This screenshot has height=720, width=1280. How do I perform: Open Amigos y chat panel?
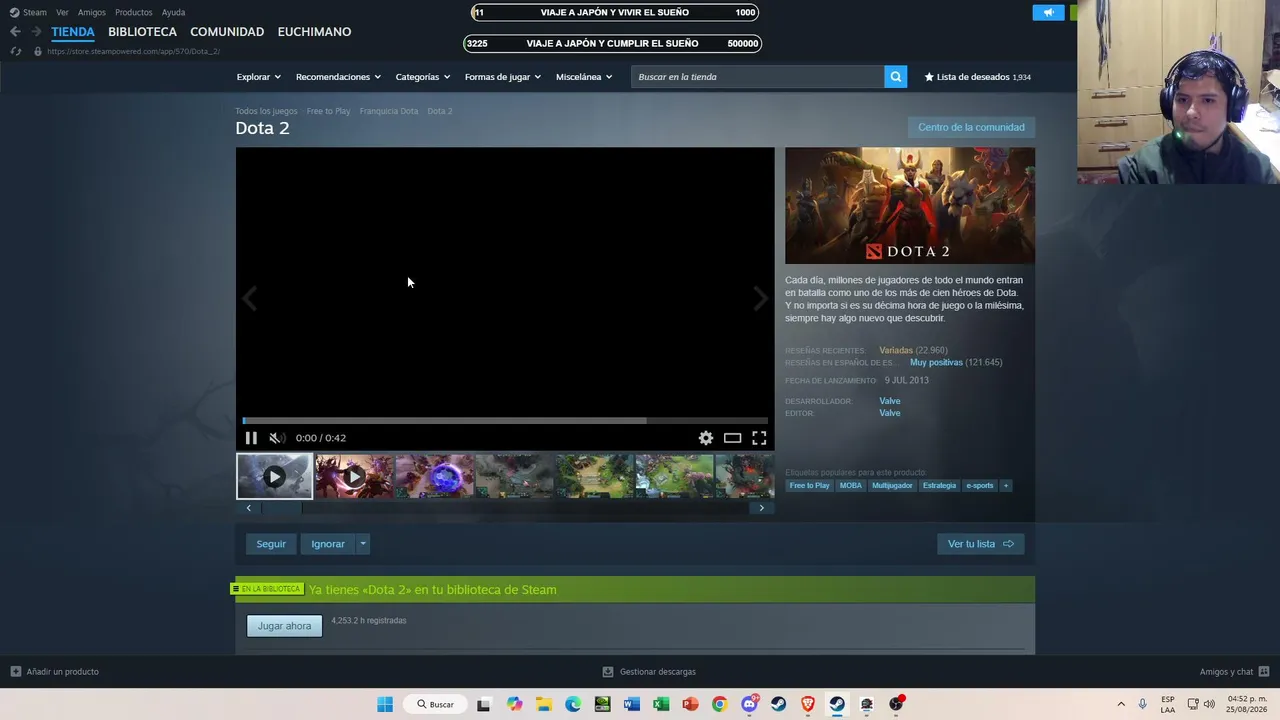(1235, 672)
